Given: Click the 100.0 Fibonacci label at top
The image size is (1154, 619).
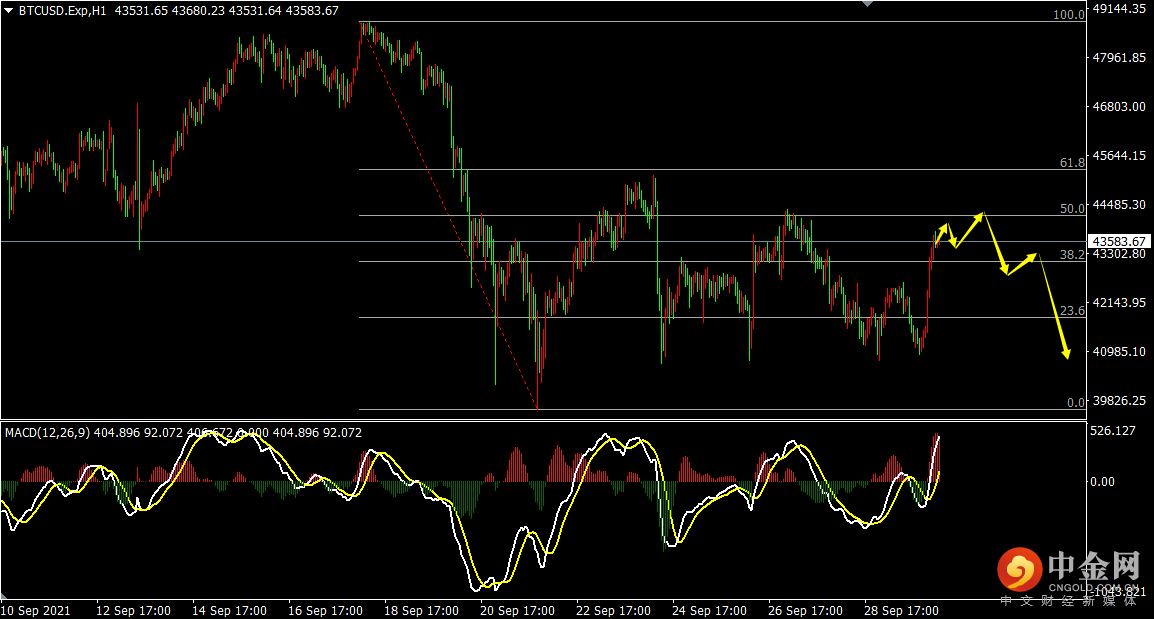Looking at the screenshot, I should click(1069, 15).
